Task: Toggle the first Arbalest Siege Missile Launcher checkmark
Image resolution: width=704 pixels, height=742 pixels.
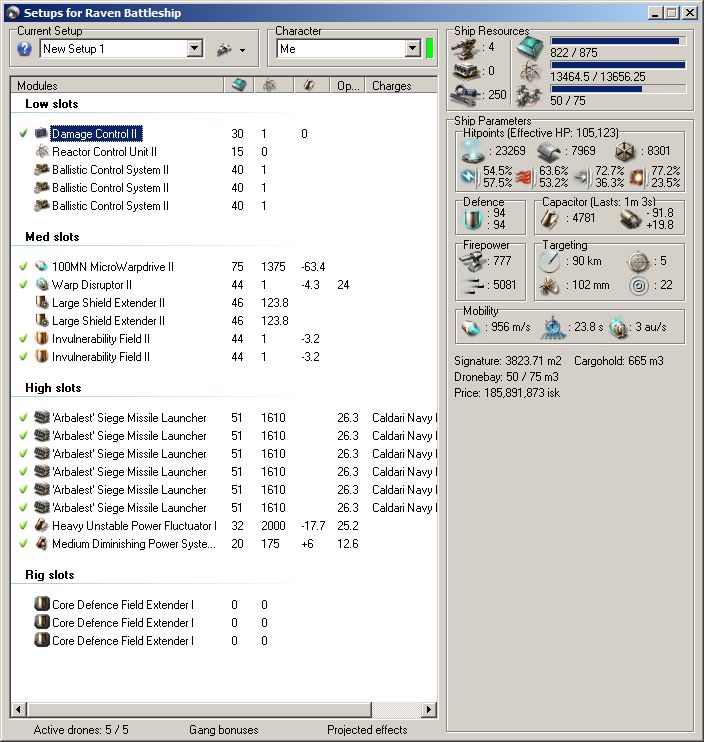Action: point(23,417)
